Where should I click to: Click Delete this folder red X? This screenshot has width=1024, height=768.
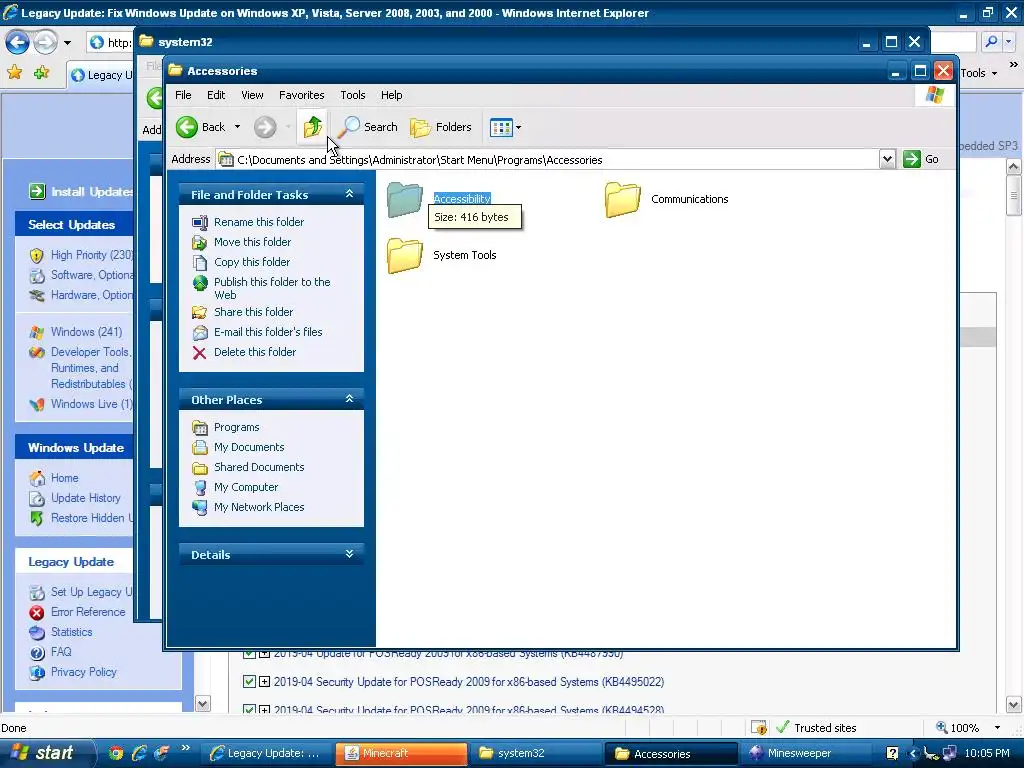199,353
